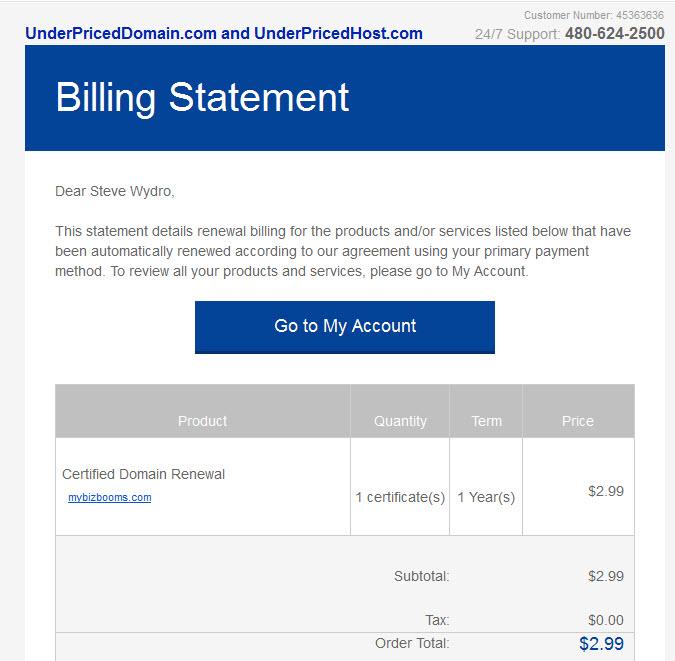The image size is (675, 661).
Task: Follow the mybizbooms.com domain link
Action: 110,497
